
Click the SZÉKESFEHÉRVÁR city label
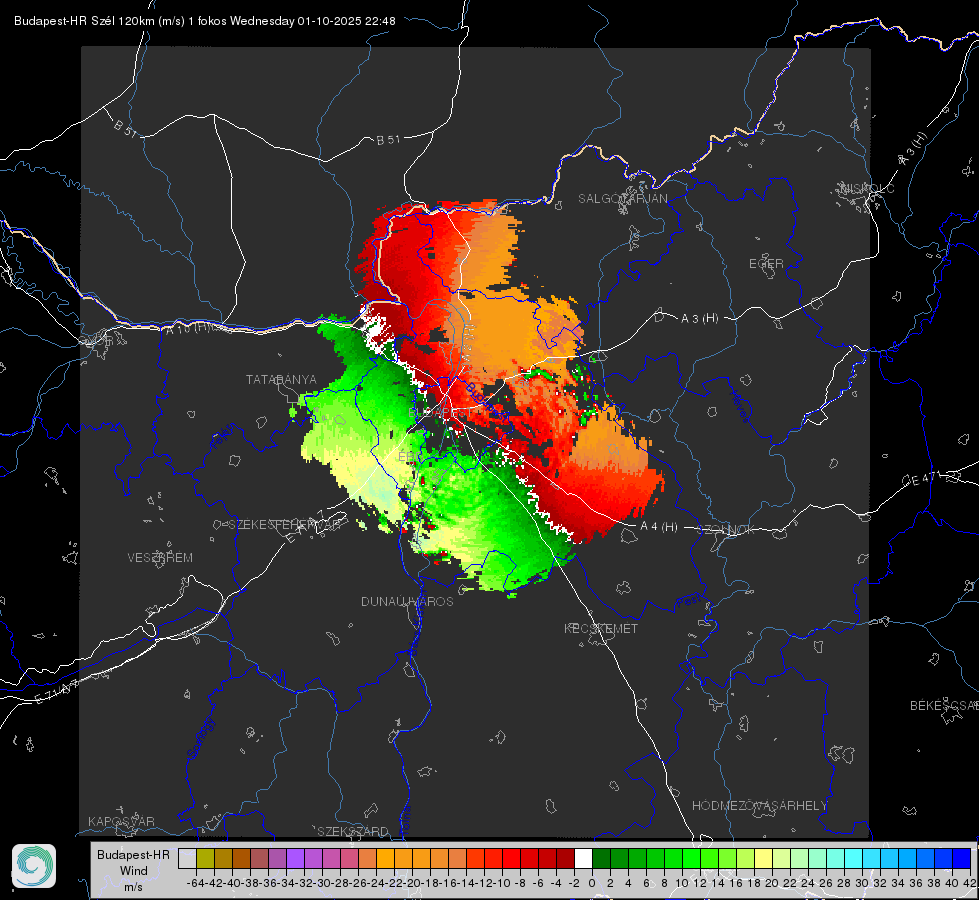pos(285,525)
